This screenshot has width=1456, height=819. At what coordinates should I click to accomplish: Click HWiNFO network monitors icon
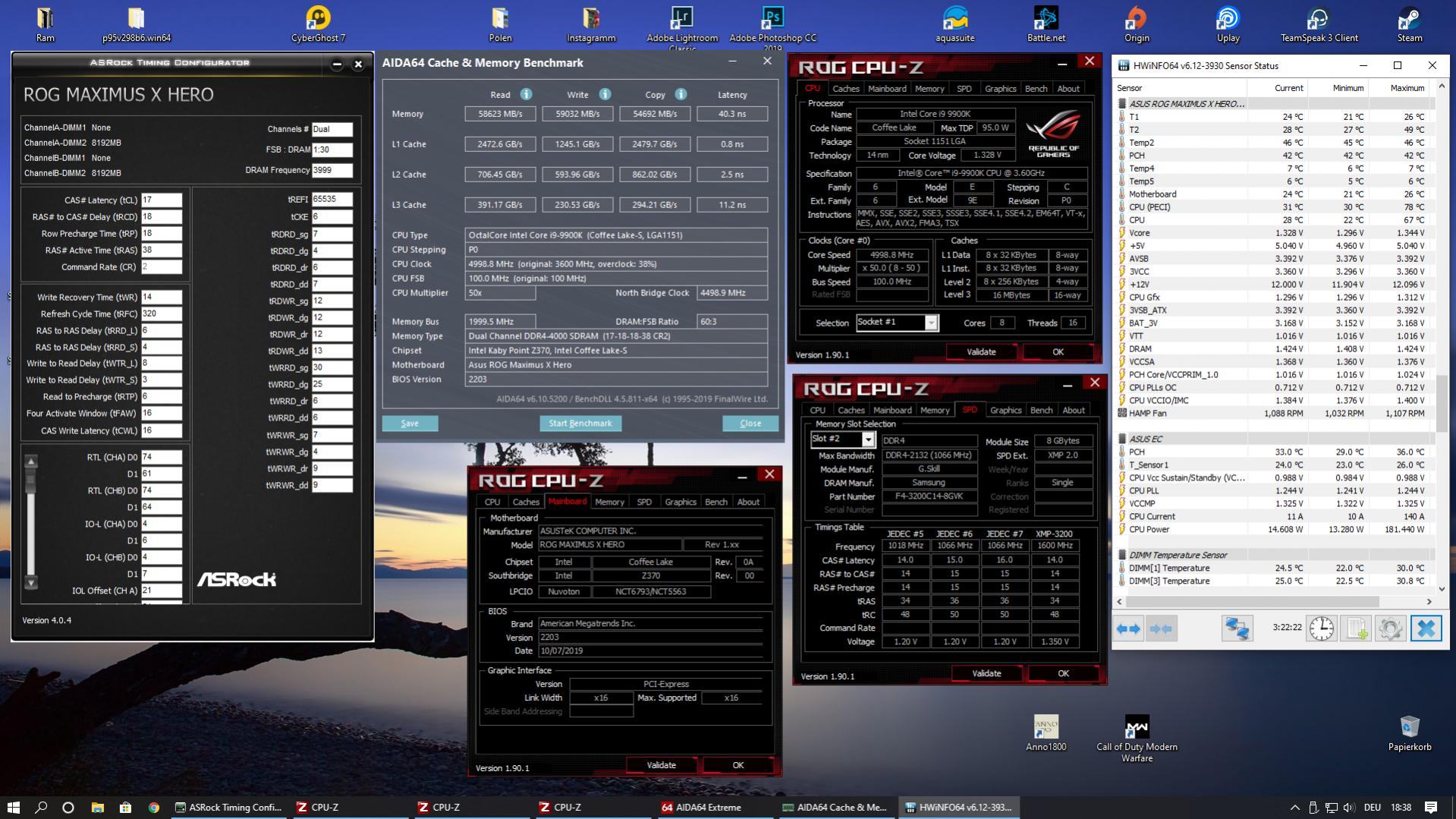[1237, 628]
